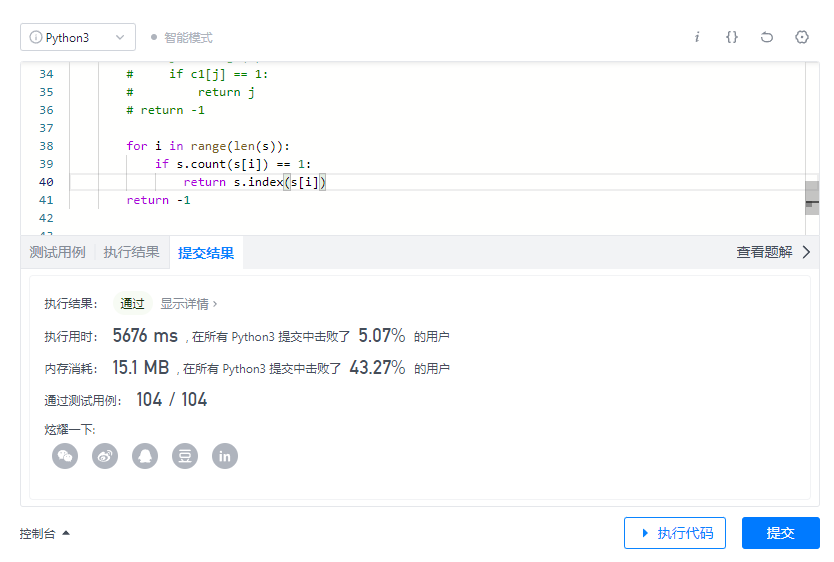Image resolution: width=834 pixels, height=562 pixels.
Task: Open the Python3 language dropdown
Action: [x=78, y=37]
